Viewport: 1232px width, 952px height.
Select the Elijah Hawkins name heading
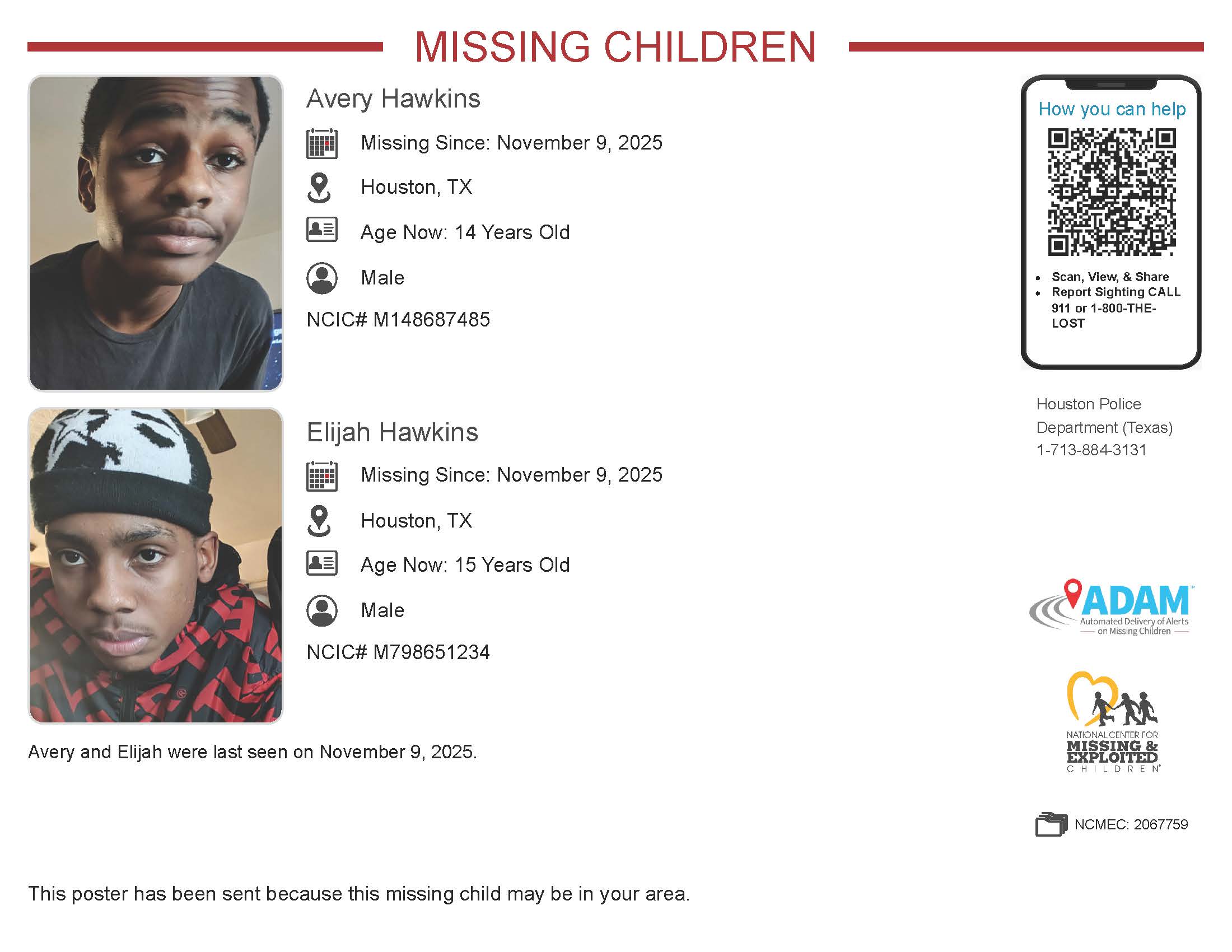(x=392, y=432)
